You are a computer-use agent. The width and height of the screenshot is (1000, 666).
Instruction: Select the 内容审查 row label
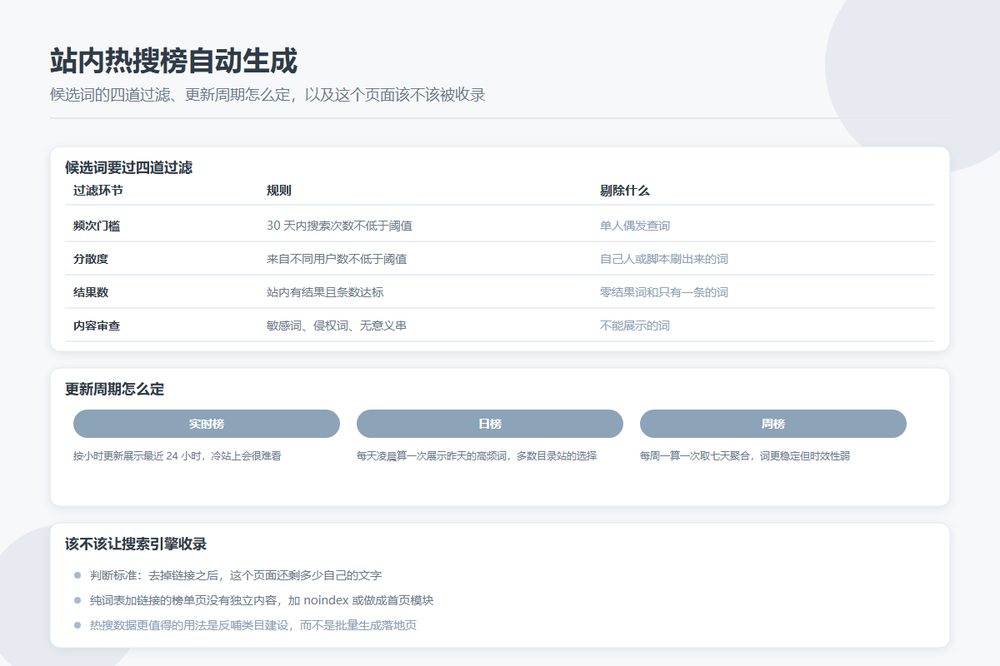(x=96, y=325)
